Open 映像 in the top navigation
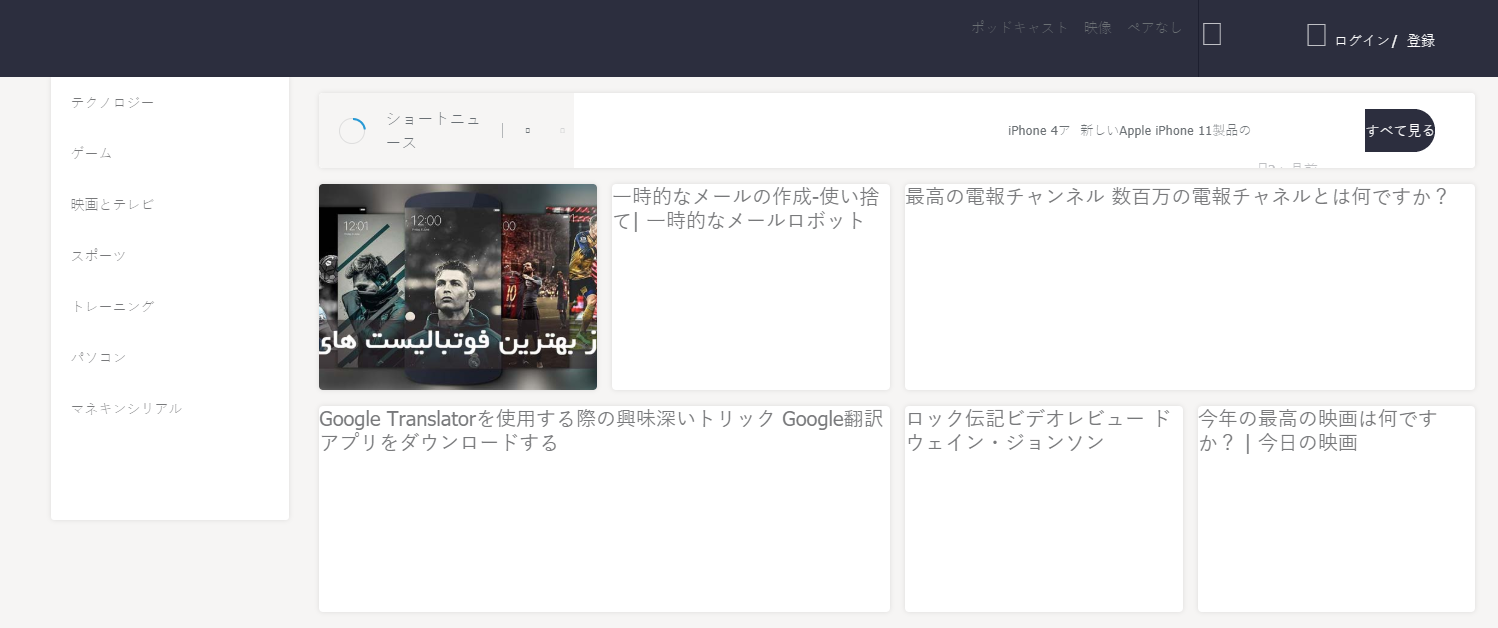Screen dimensions: 1498x628 pyautogui.click(x=1098, y=28)
